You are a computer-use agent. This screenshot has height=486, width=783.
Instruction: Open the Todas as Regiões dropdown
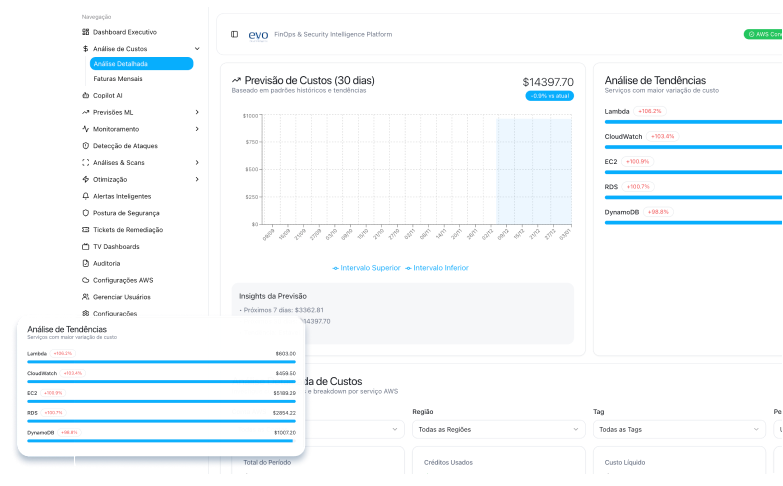tap(498, 429)
